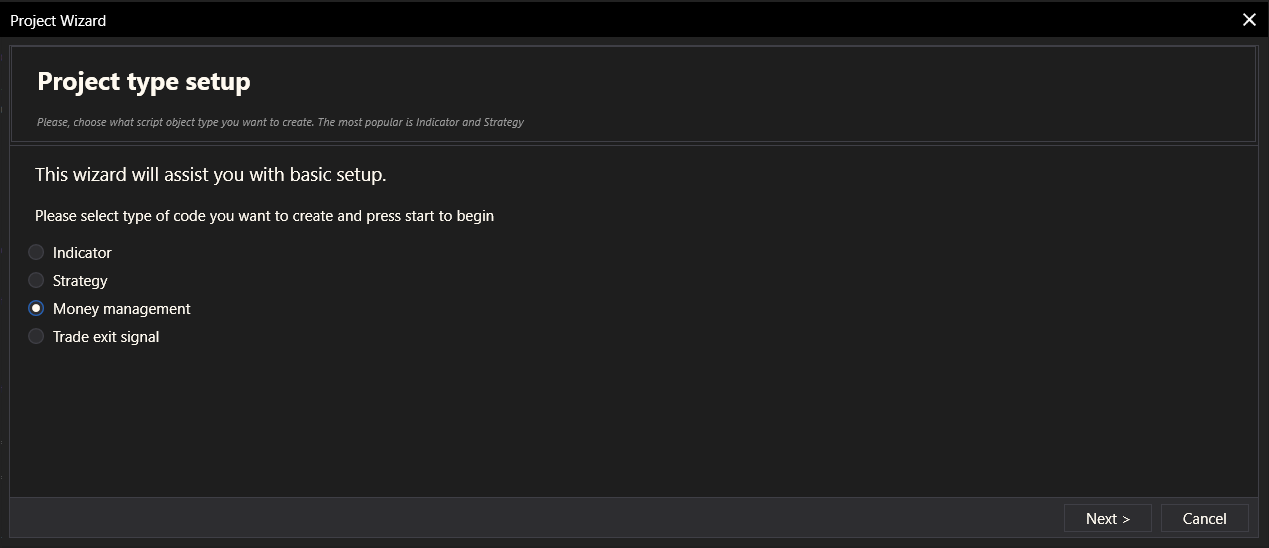
Task: Click the 'Project Wizard' window title
Action: coord(58,20)
